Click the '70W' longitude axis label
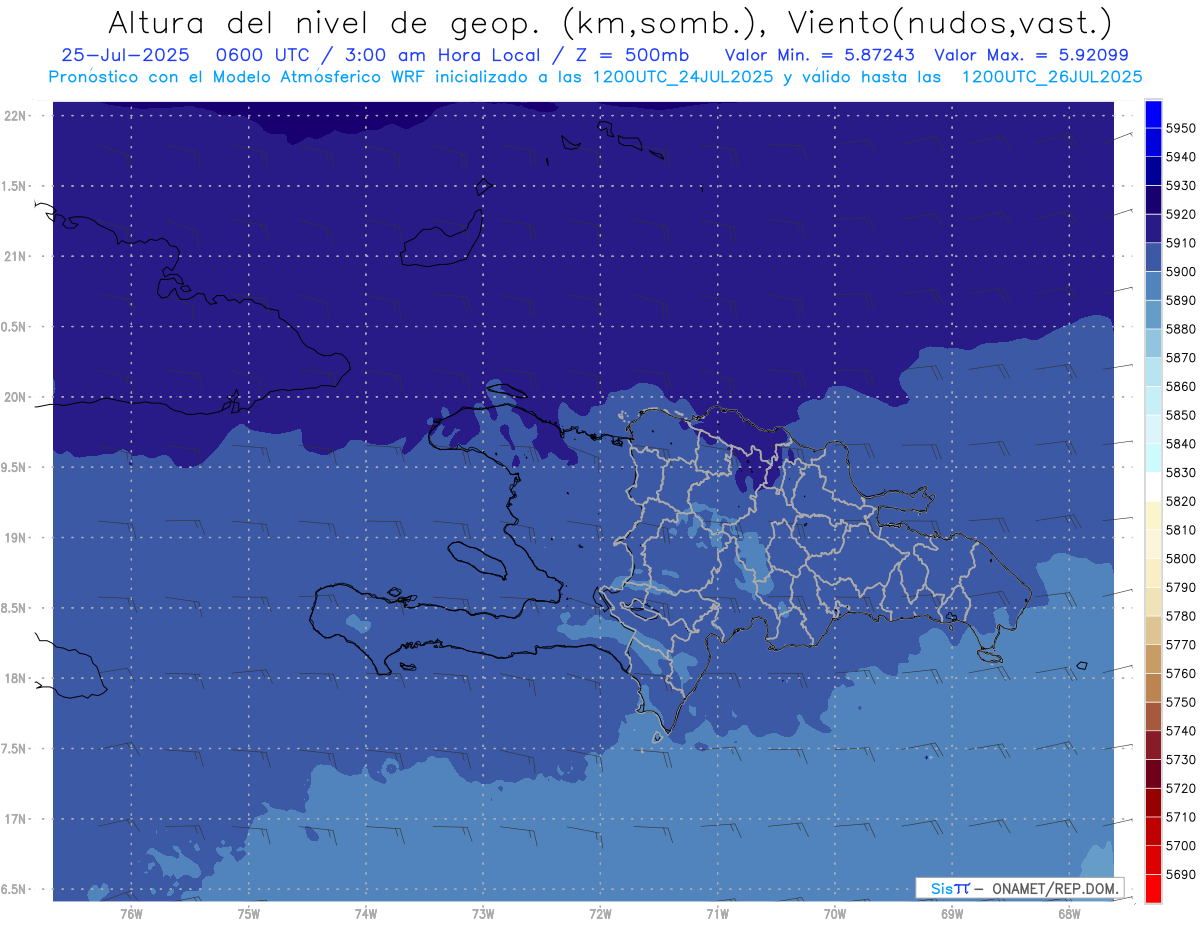This screenshot has height=927, width=1200. [x=835, y=913]
